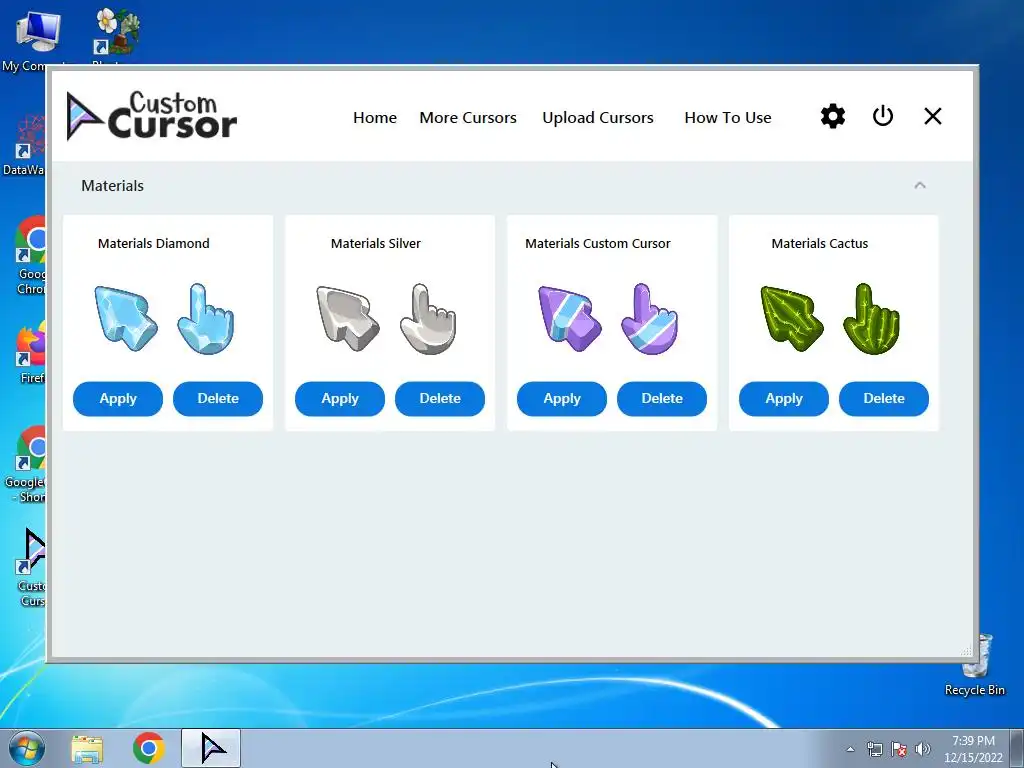Click the network tray icon
Screen dimensions: 1024x768
point(874,749)
